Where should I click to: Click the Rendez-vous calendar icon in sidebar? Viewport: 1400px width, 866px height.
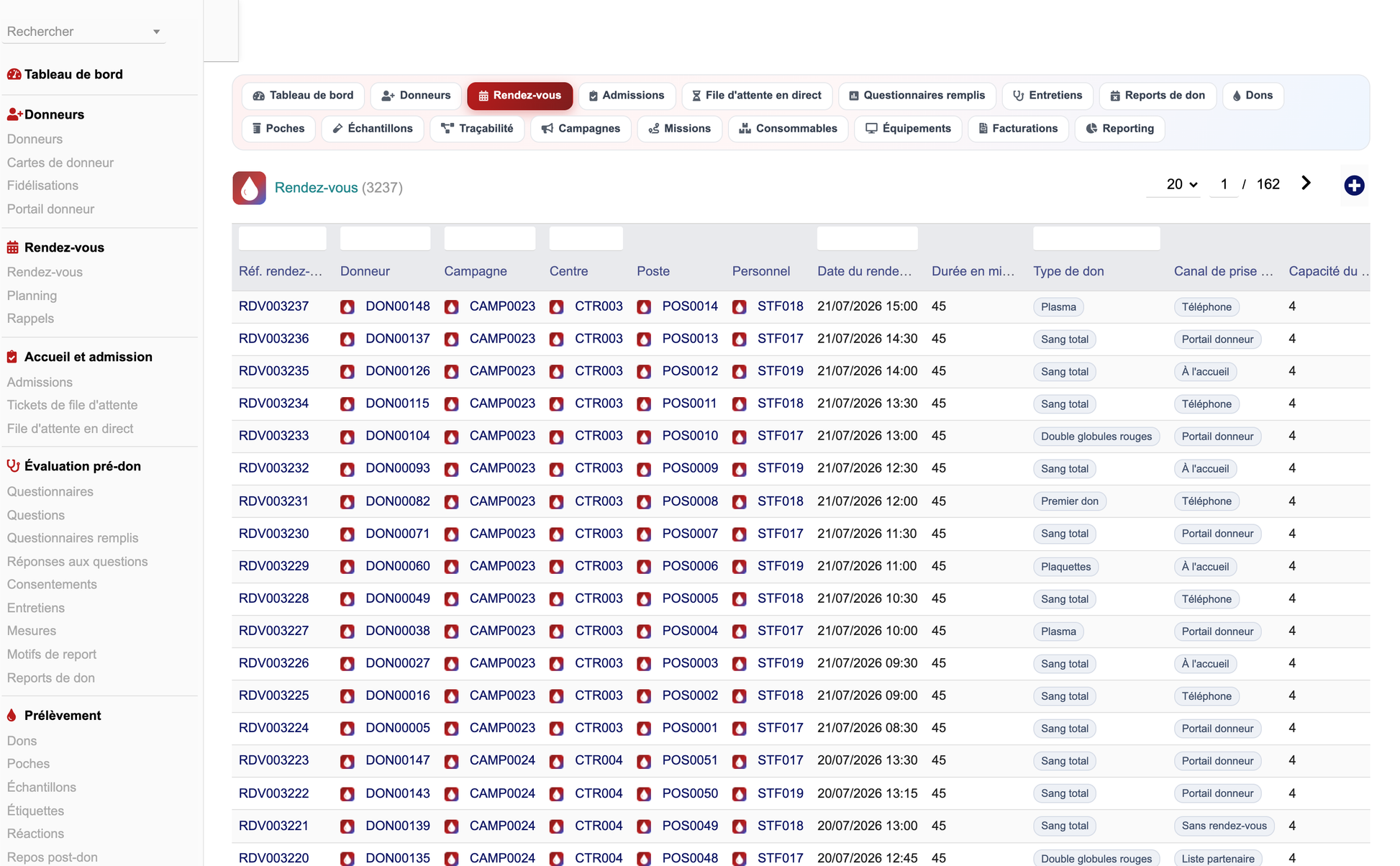[x=13, y=247]
